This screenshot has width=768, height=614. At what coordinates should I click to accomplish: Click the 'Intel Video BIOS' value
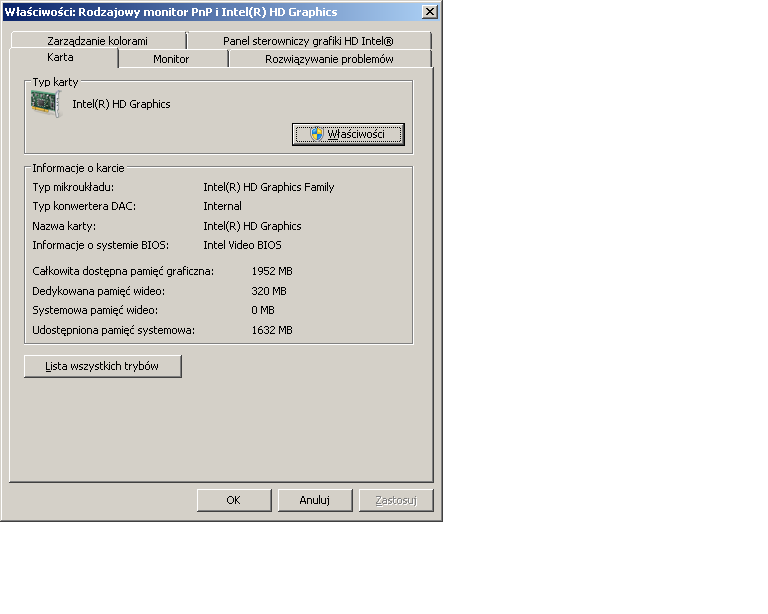click(x=242, y=245)
